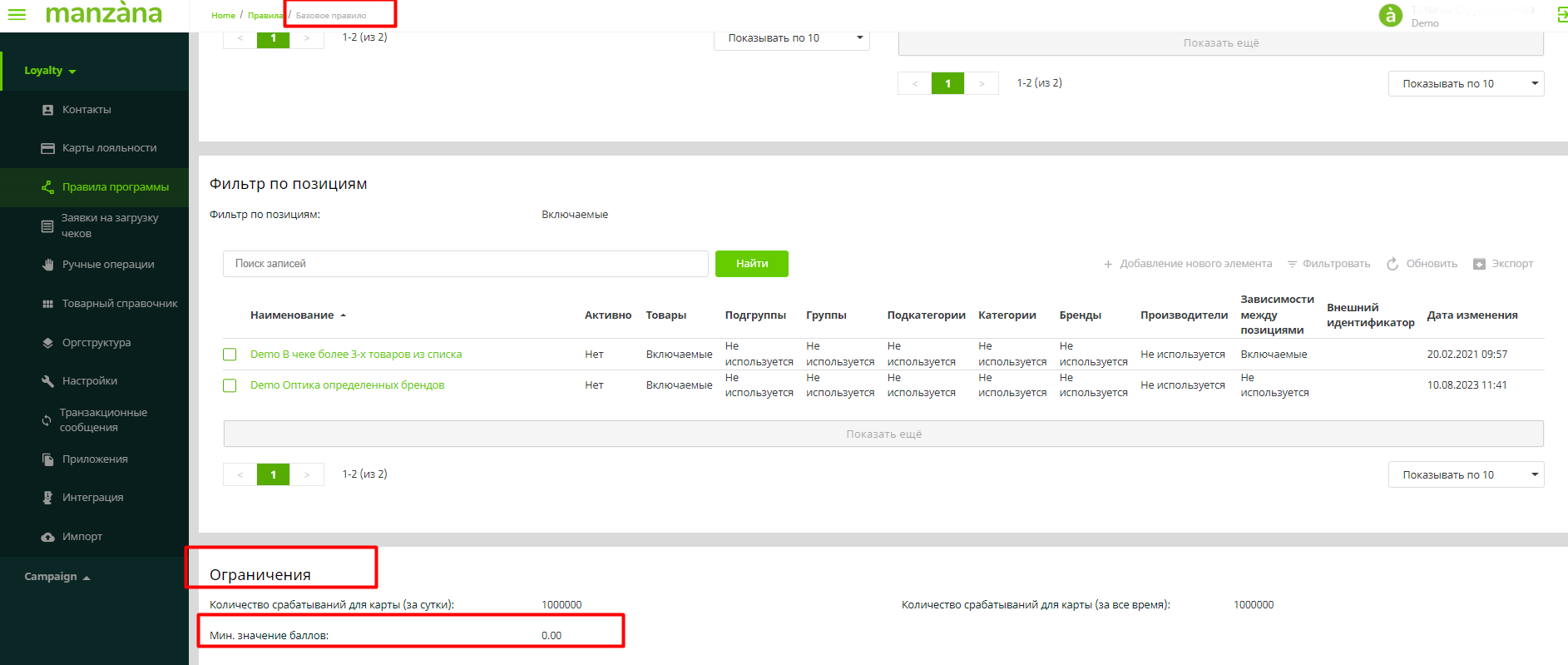This screenshot has height=665, width=1568.
Task: Expand the Campaign sidebar section
Action: pos(57,577)
